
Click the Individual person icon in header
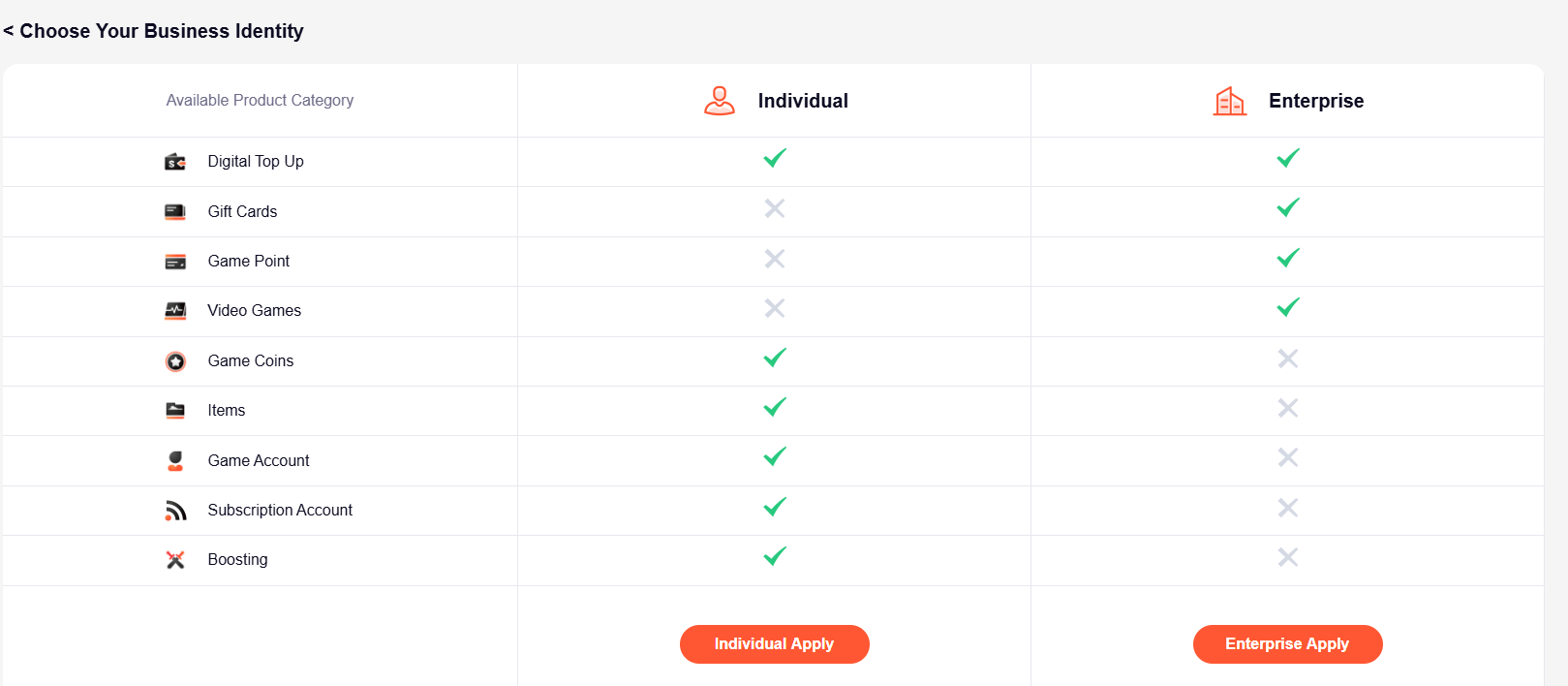click(720, 101)
